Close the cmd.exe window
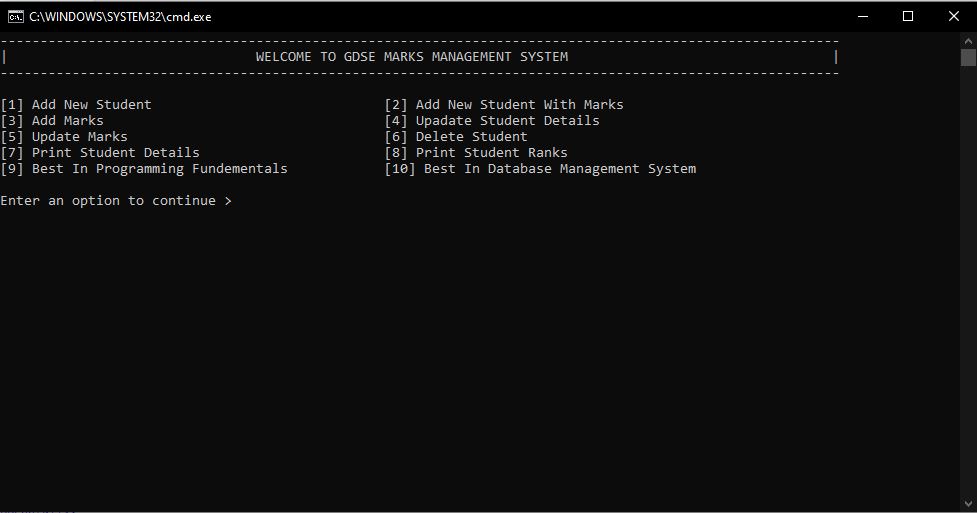 (953, 17)
